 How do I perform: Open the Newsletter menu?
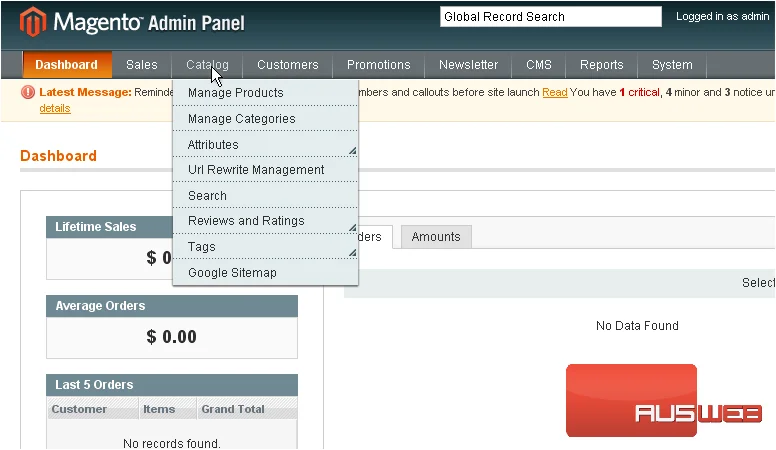coord(468,65)
